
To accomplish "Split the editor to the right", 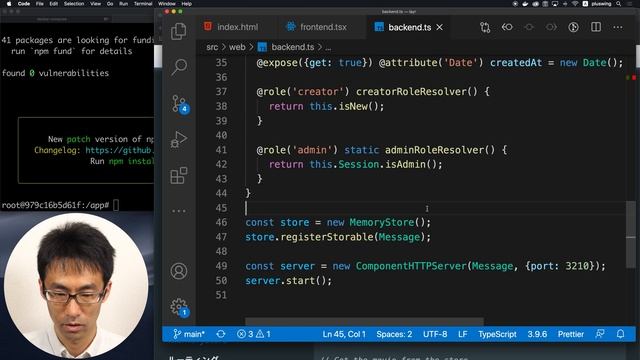I will (596, 27).
